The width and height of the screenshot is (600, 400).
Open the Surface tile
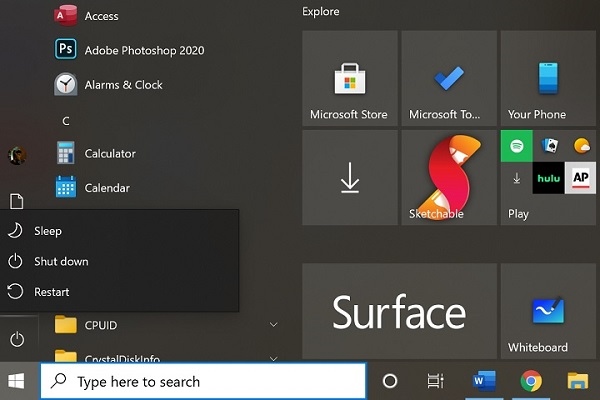tap(398, 311)
